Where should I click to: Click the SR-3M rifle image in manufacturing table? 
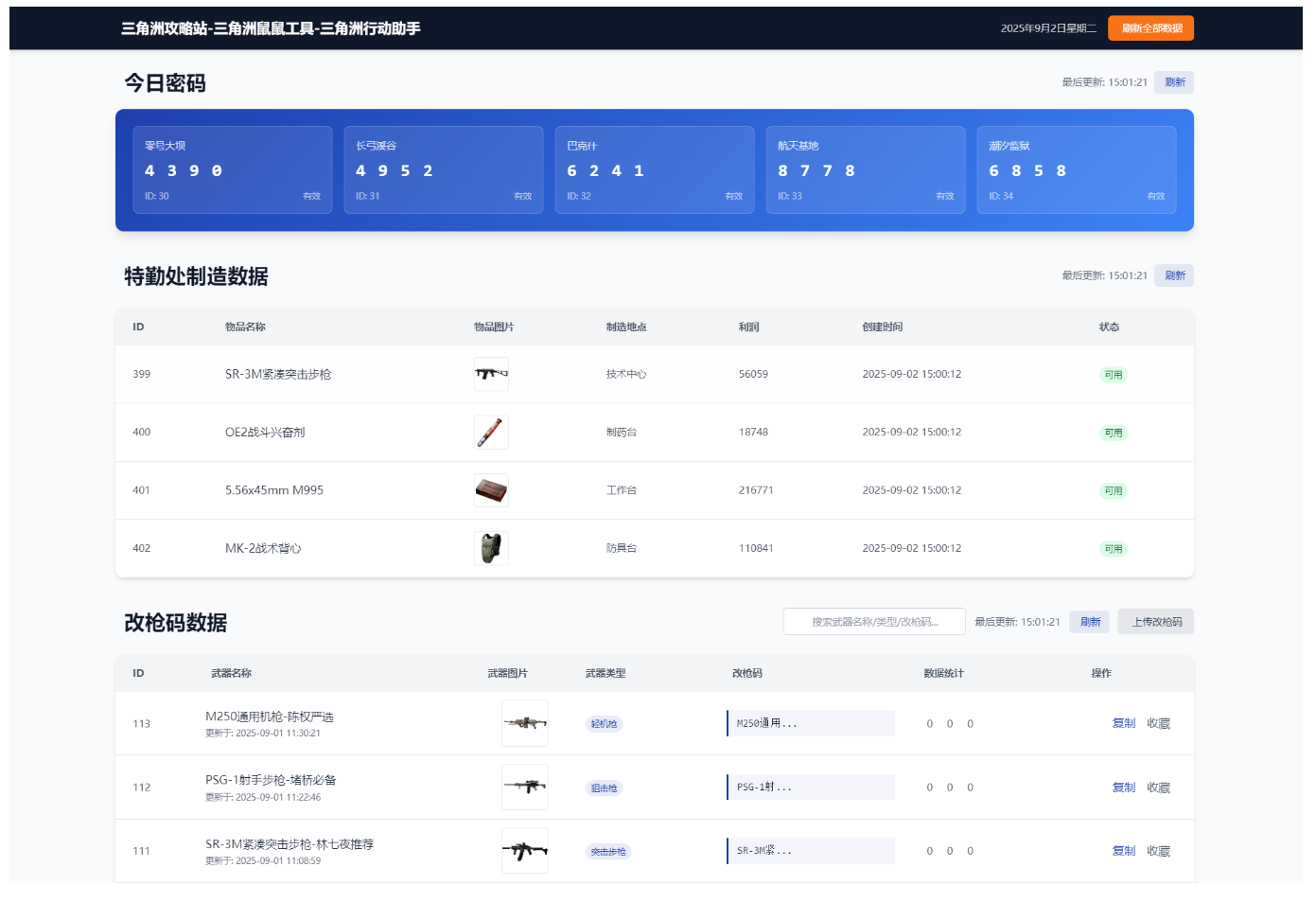point(491,374)
